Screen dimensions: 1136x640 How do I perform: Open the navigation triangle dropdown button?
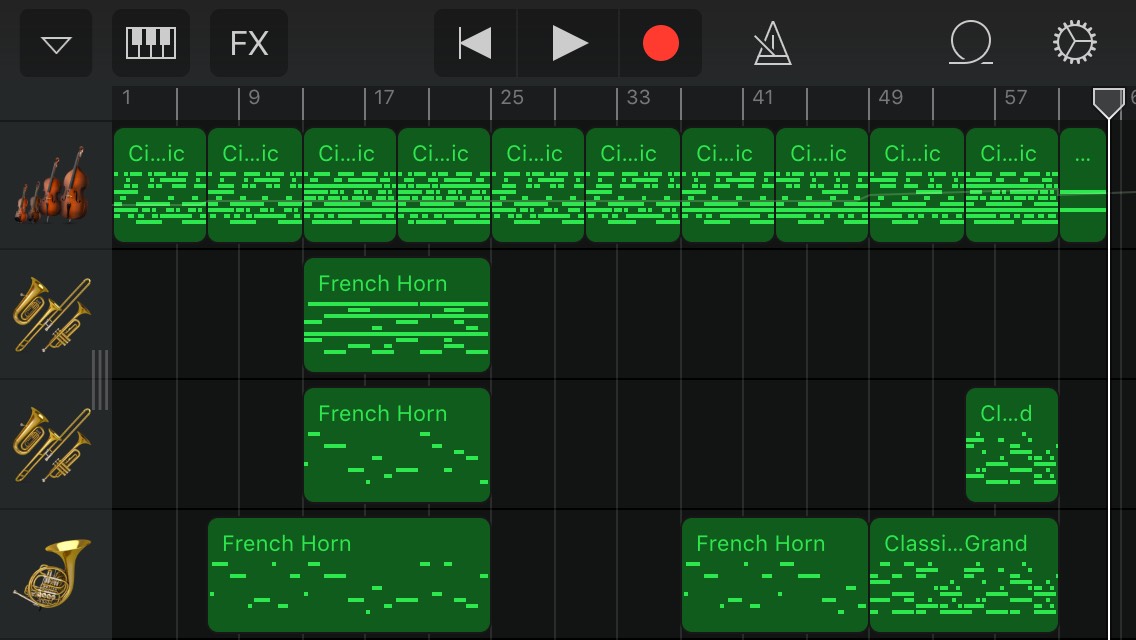point(56,43)
